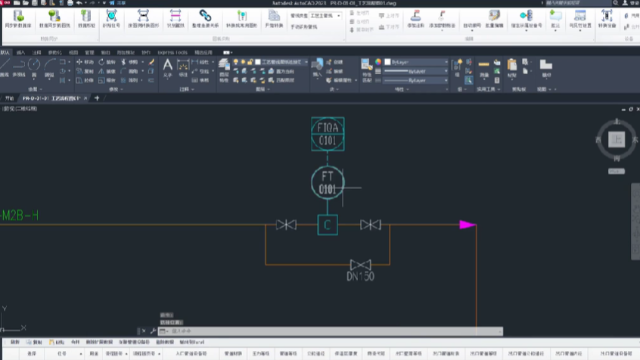Open the layer name dropdown list
This screenshot has height=360, width=640.
[x=306, y=62]
